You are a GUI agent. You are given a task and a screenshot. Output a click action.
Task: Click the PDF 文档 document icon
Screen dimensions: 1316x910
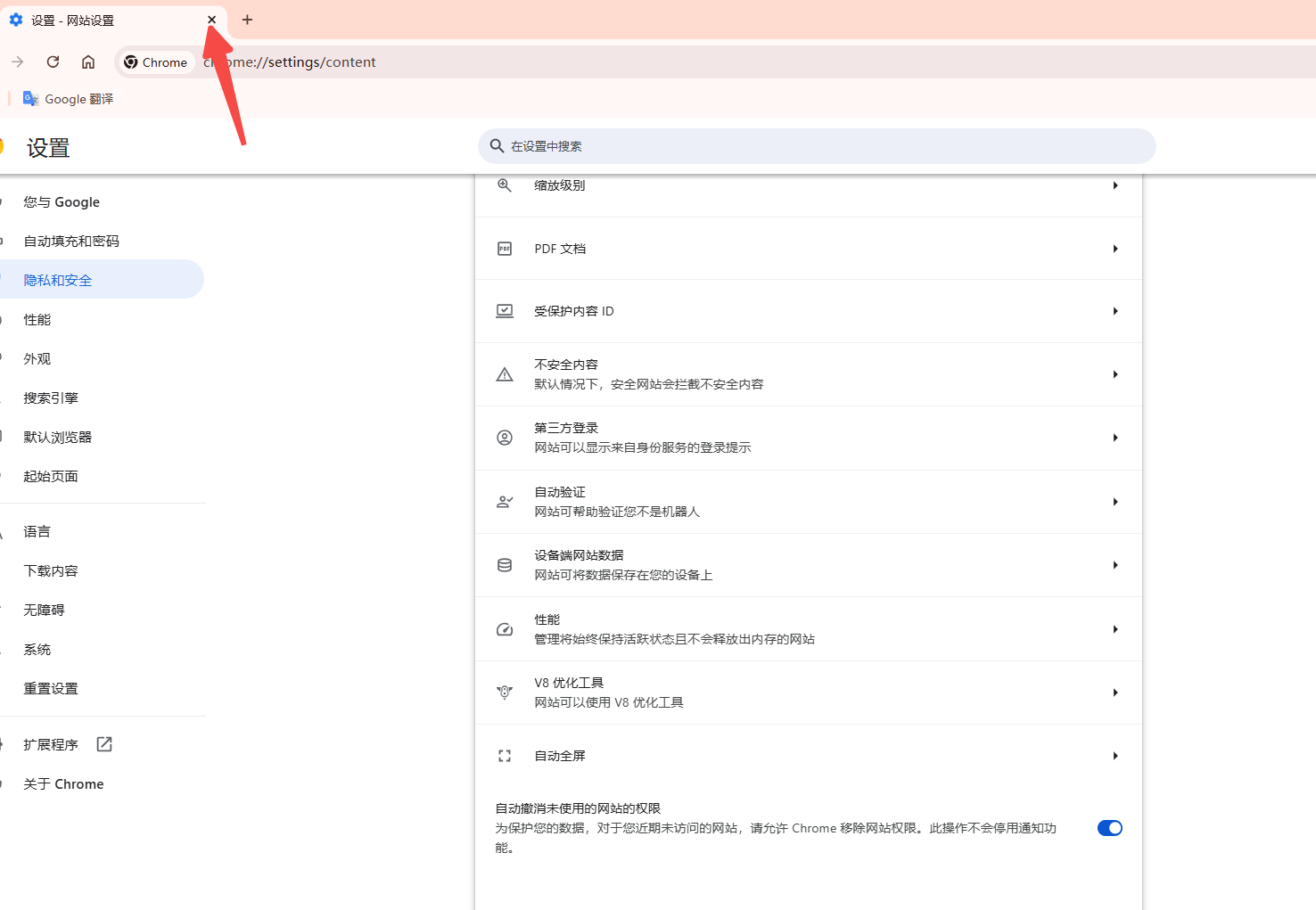[505, 249]
